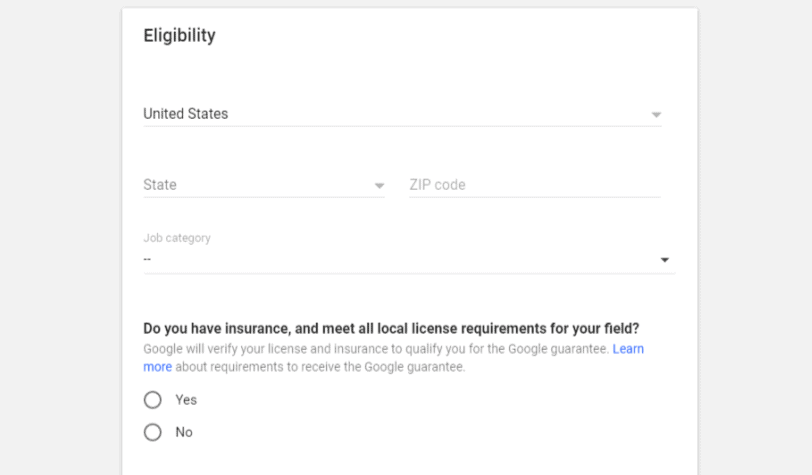Click the Eligibility heading
812x475 pixels.
179,35
